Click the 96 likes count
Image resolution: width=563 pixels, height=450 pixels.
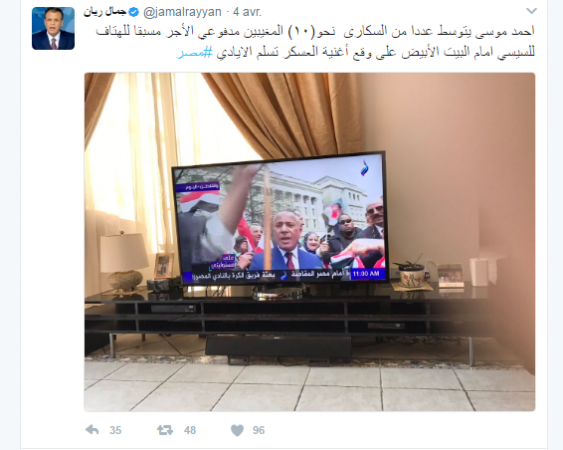coord(259,430)
